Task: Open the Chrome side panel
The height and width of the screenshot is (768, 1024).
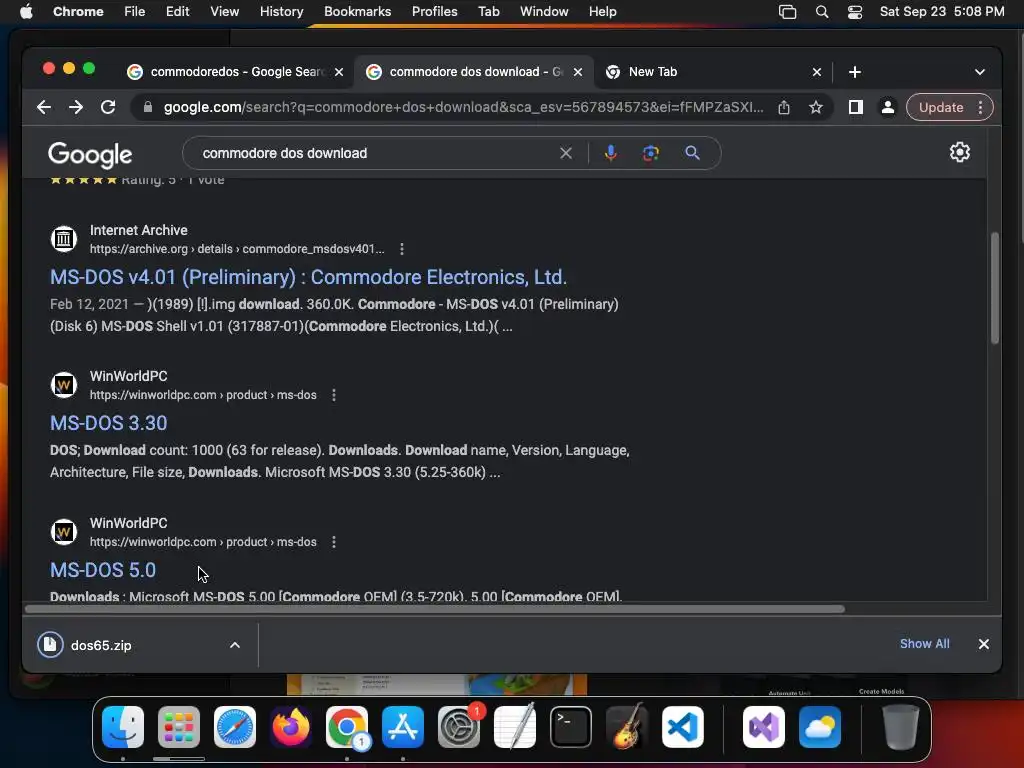Action: click(856, 107)
